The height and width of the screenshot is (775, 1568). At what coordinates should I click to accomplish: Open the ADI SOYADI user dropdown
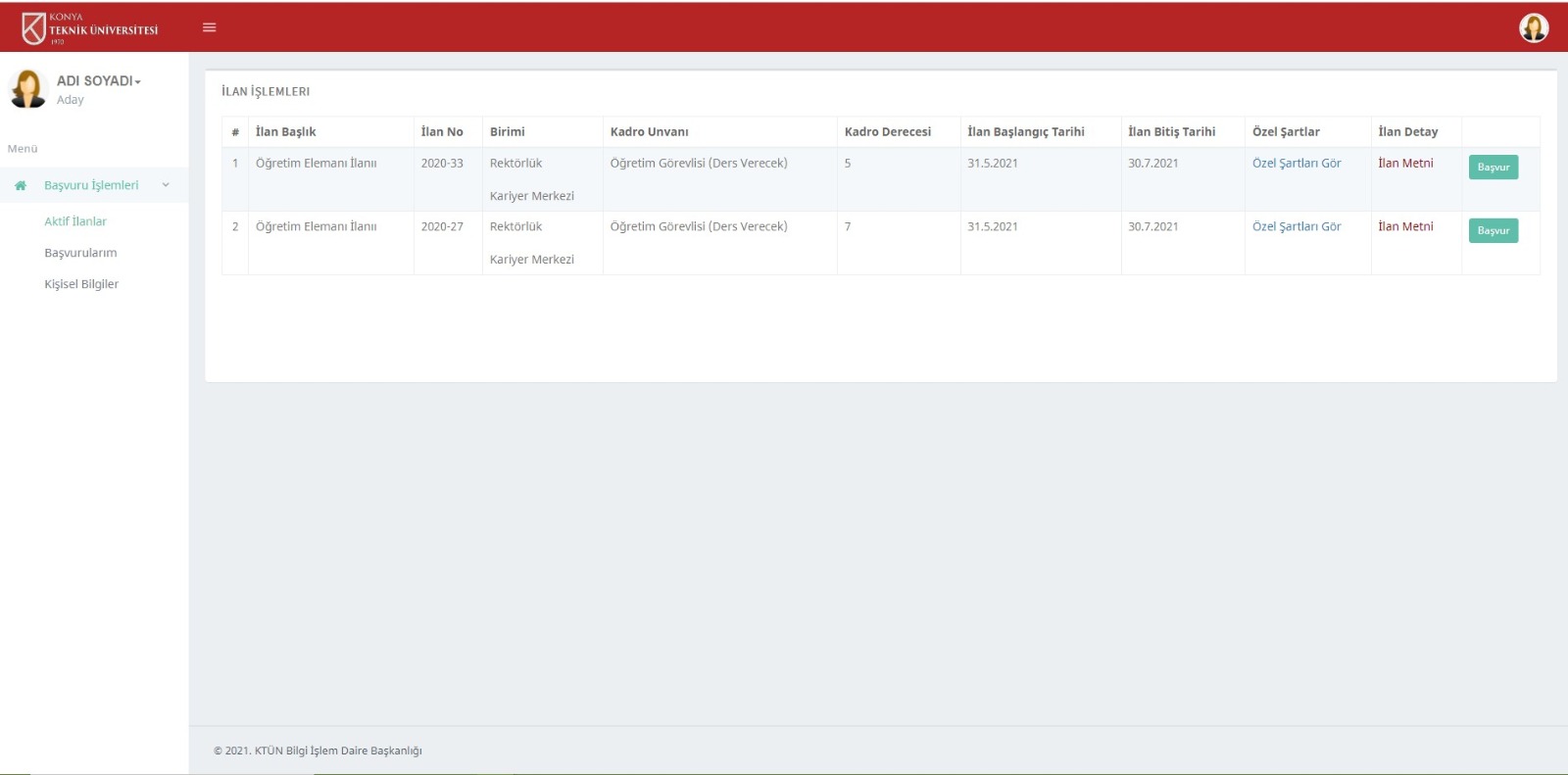(x=98, y=81)
